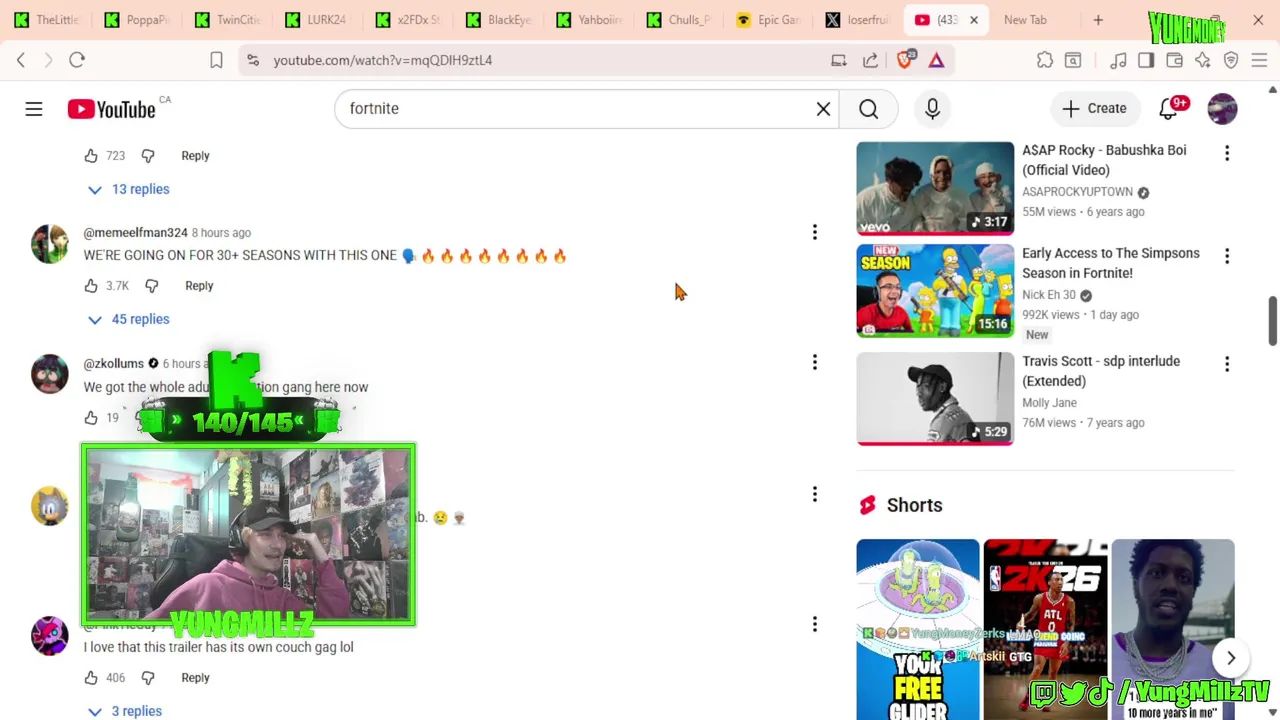This screenshot has width=1280, height=720.
Task: Expand 45 replies
Action: coord(128,319)
